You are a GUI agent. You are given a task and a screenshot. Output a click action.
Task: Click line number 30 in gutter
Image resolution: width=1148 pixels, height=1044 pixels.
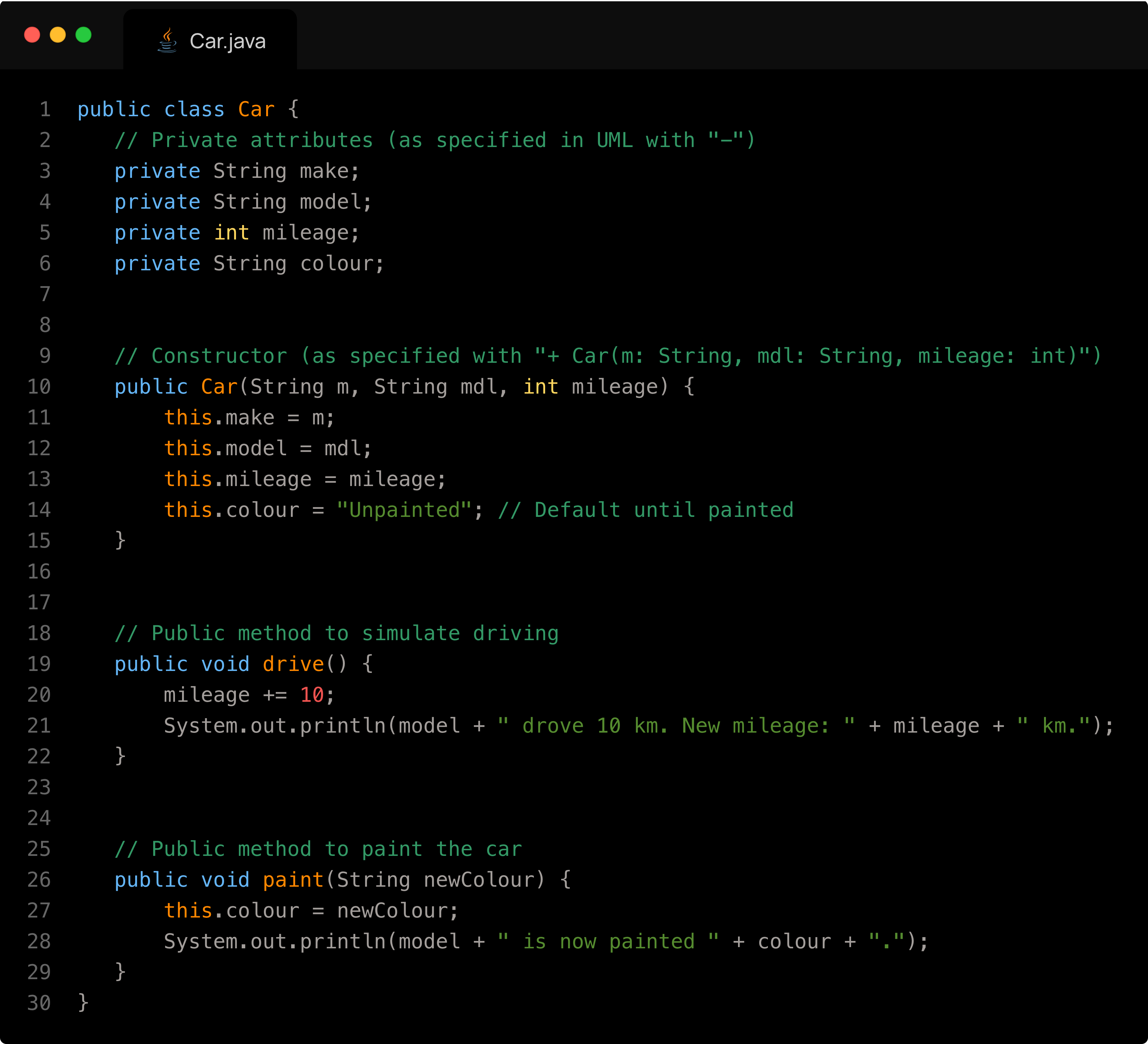point(39,1003)
